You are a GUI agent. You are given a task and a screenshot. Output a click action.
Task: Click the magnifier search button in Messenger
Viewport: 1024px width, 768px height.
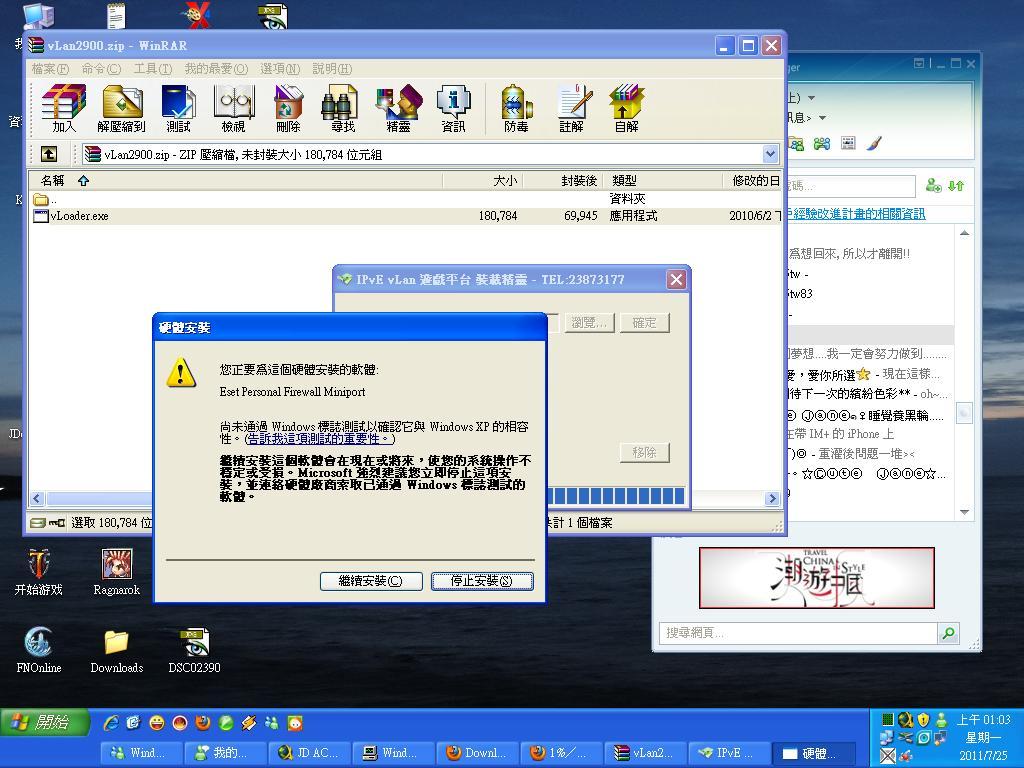coord(948,632)
